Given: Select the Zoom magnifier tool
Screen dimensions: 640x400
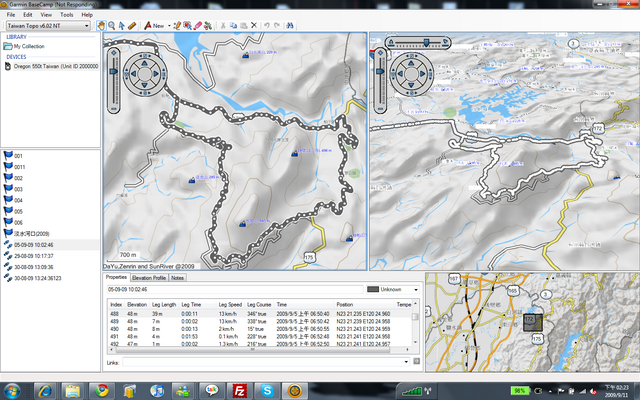Looking at the screenshot, I should (111, 26).
